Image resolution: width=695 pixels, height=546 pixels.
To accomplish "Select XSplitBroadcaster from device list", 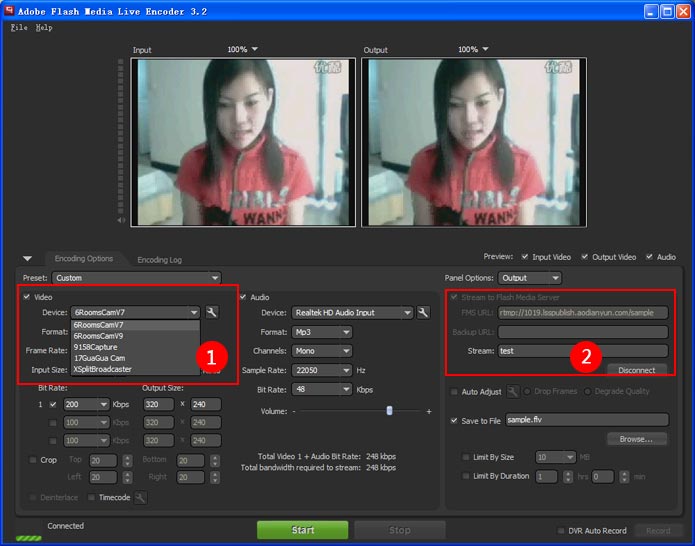I will 135,369.
